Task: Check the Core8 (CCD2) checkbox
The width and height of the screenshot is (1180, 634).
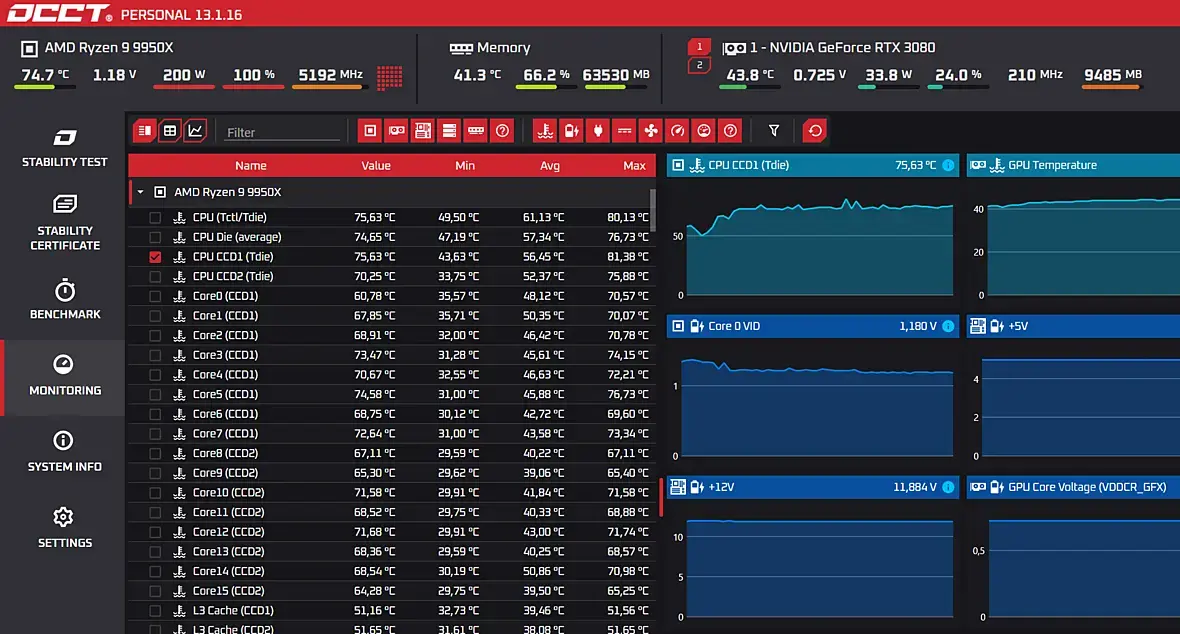Action: (x=155, y=453)
